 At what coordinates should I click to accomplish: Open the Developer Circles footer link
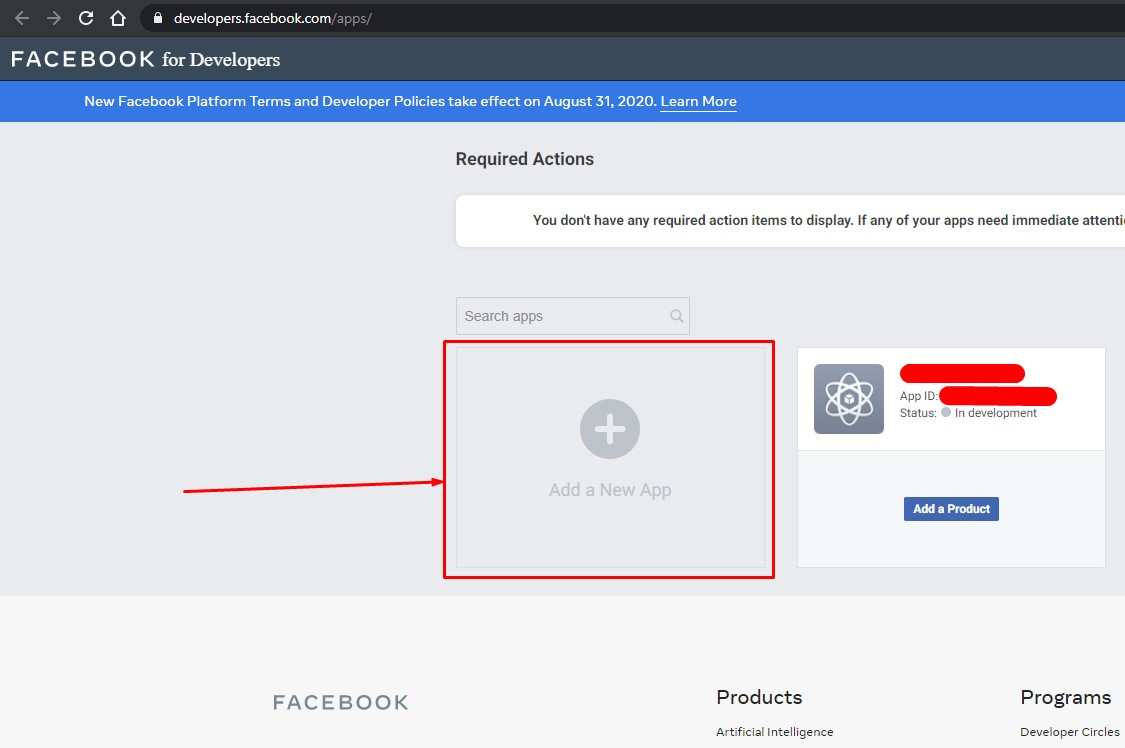1070,732
